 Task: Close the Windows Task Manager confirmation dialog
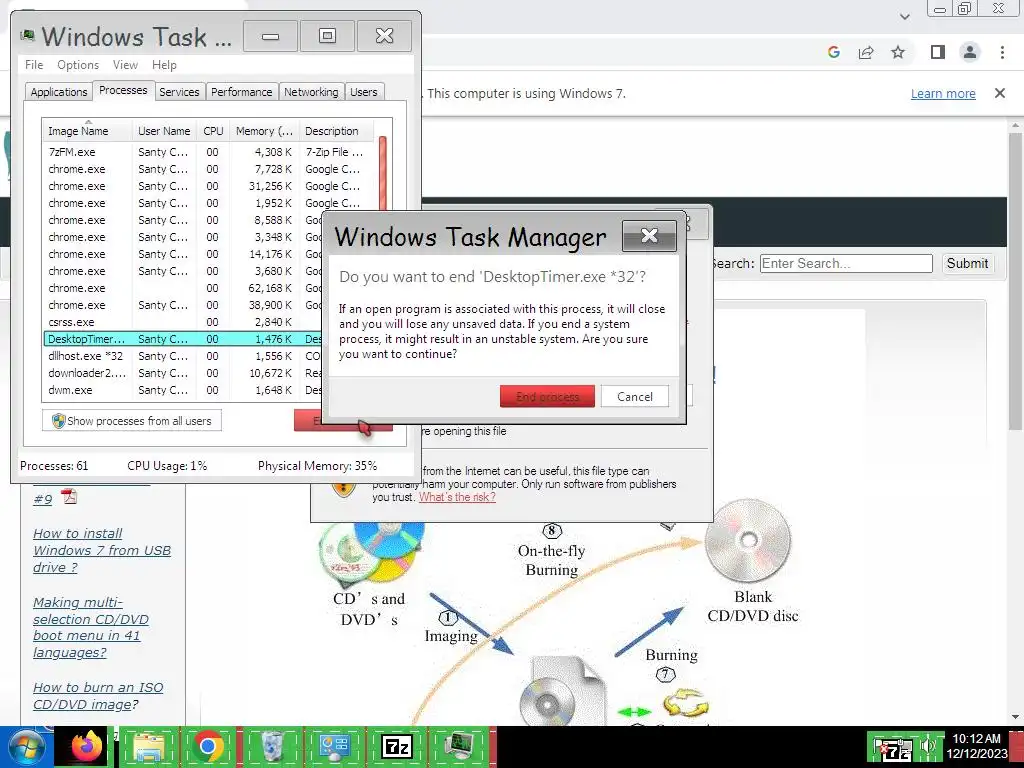click(649, 236)
